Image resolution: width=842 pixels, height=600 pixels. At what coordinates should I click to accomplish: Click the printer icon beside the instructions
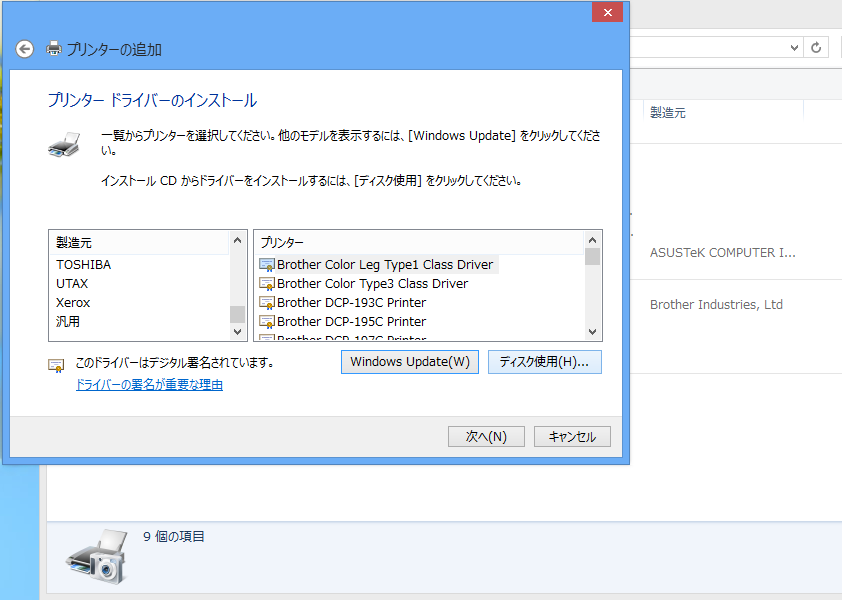click(64, 144)
